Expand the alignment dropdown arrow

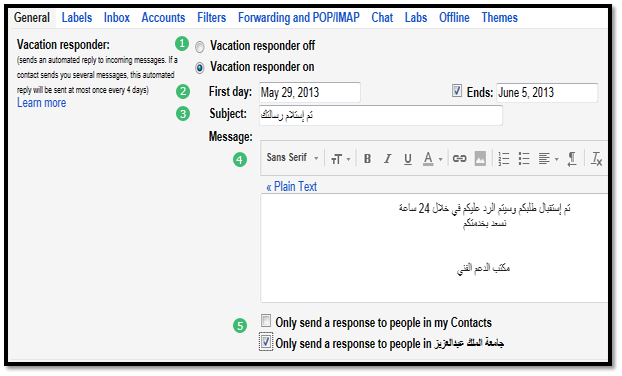pyautogui.click(x=557, y=159)
